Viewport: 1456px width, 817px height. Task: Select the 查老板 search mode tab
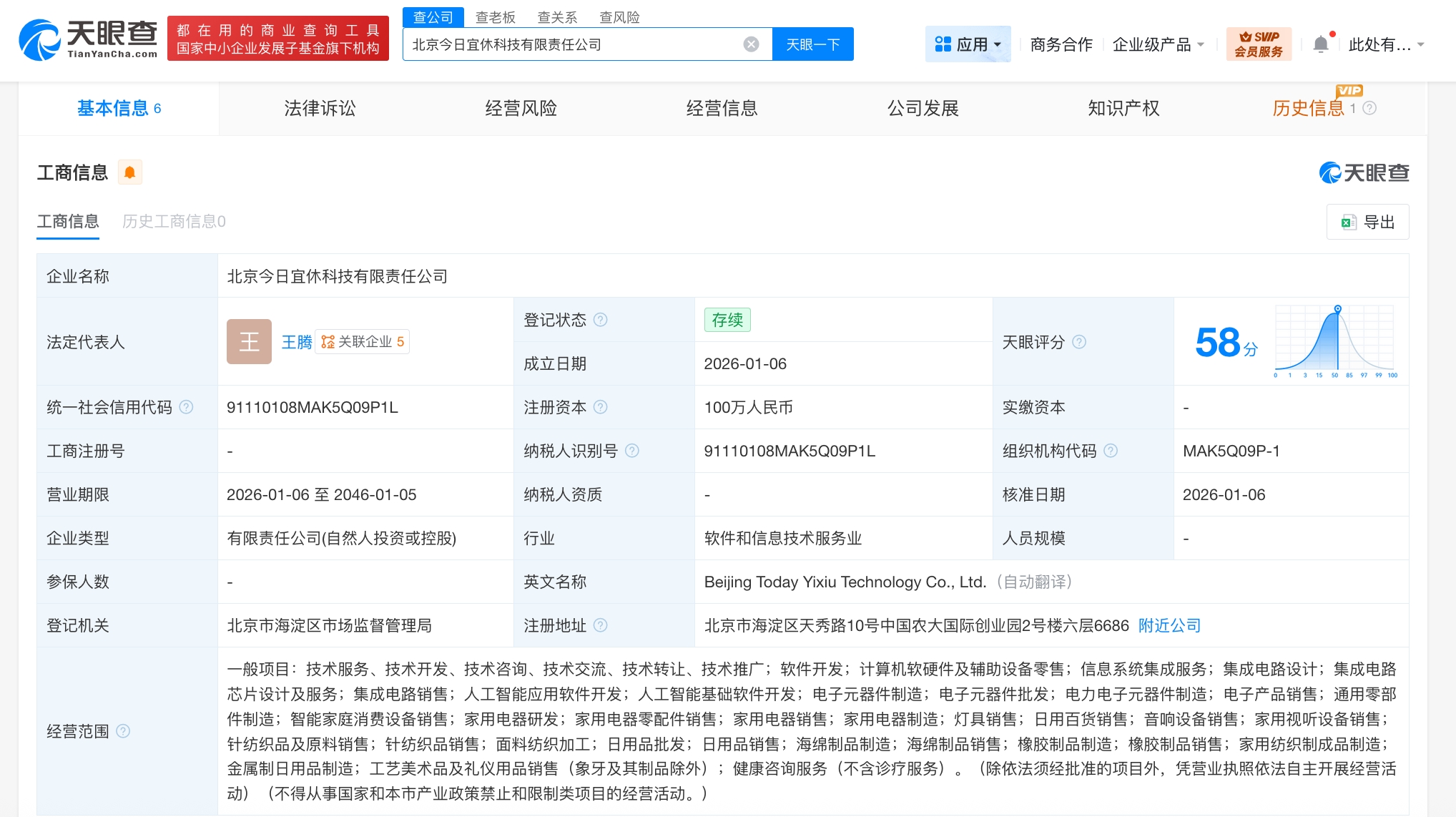(x=495, y=17)
